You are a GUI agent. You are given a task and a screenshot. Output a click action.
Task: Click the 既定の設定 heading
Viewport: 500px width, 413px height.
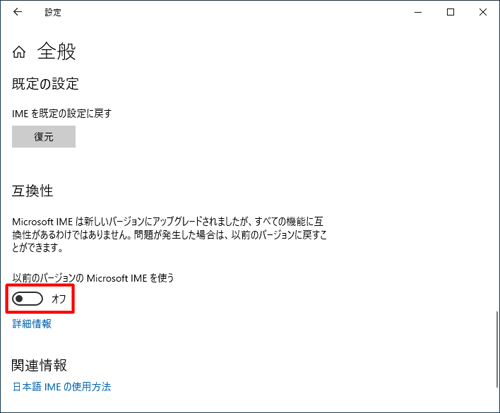pyautogui.click(x=45, y=84)
